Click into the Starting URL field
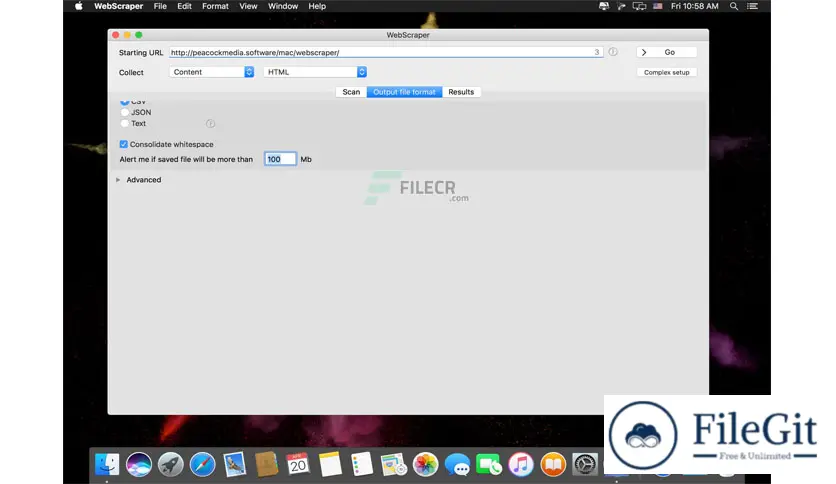 (386, 52)
